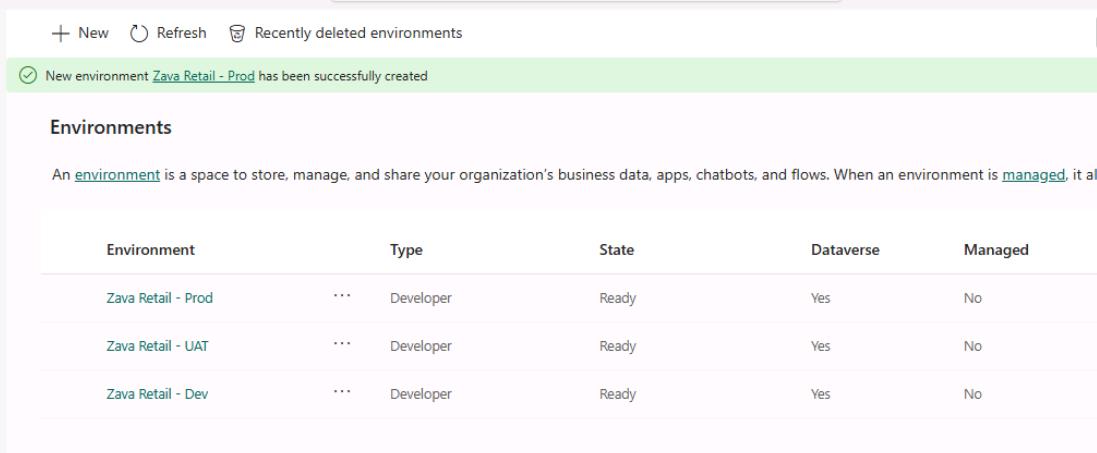Click Developer type in Prod row
1097x453 pixels.
pyautogui.click(x=421, y=298)
